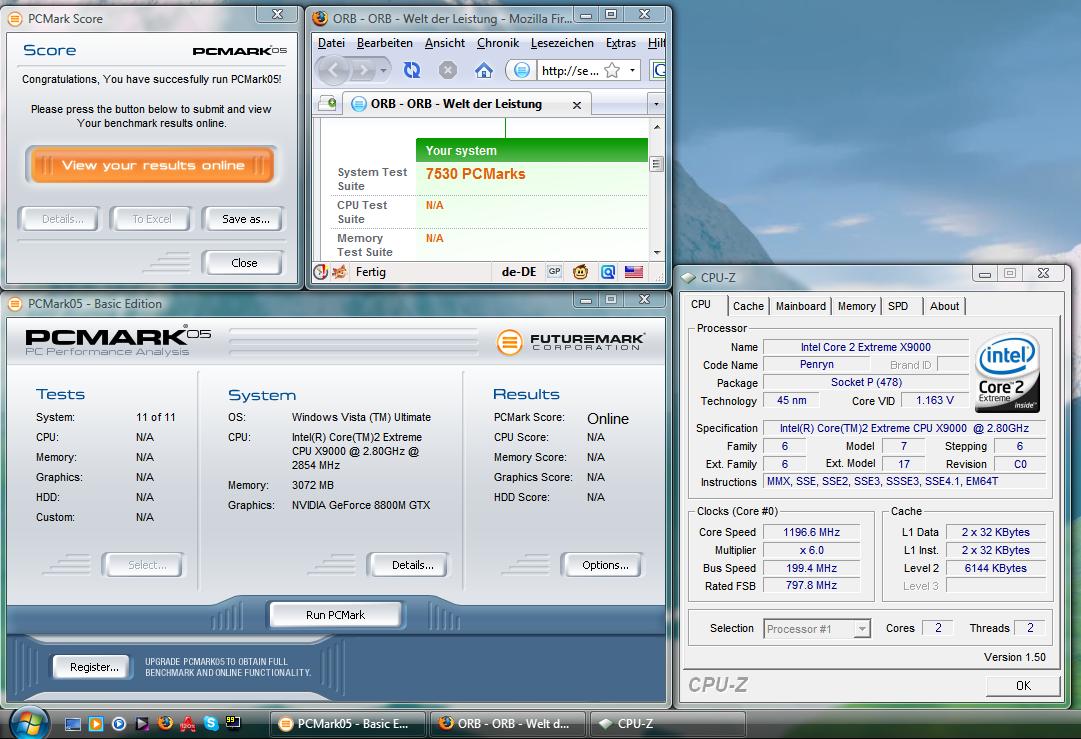Close the ORB - Welt der Leistung tab
1081x739 pixels.
tap(577, 105)
